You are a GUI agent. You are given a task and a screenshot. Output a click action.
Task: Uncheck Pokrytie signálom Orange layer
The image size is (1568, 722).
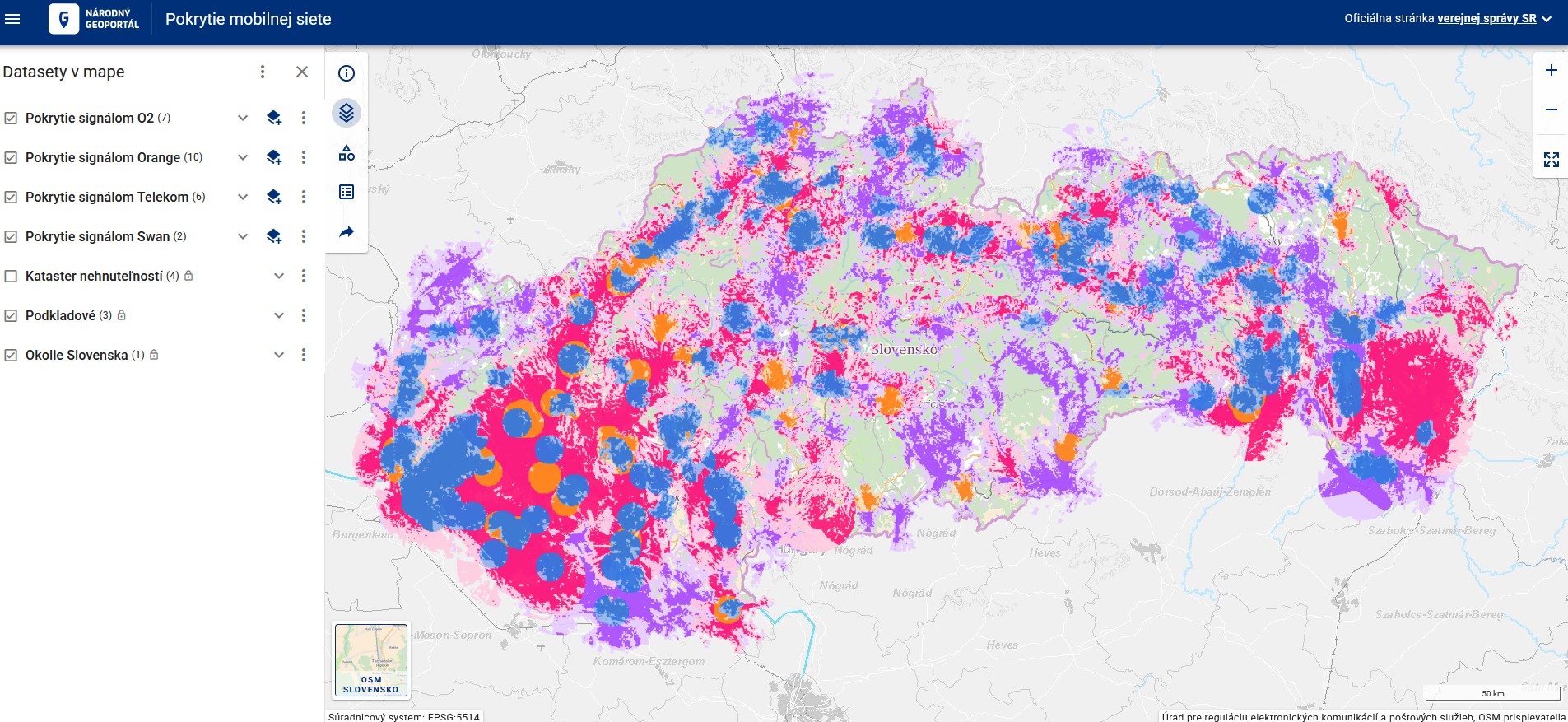coord(11,157)
